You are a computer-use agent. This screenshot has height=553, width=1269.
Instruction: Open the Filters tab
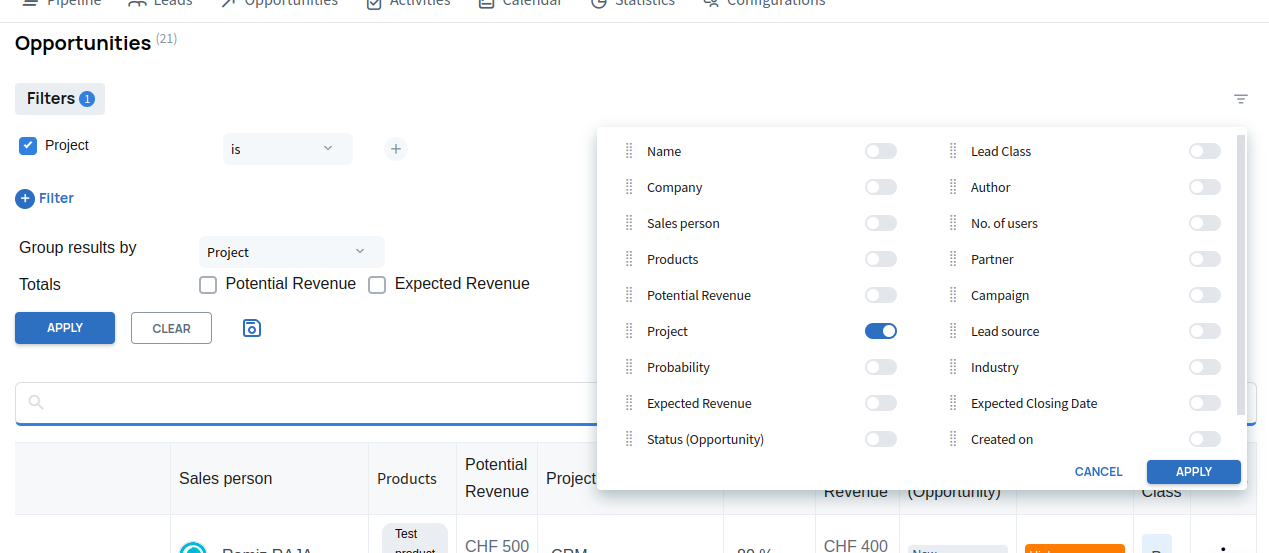60,99
